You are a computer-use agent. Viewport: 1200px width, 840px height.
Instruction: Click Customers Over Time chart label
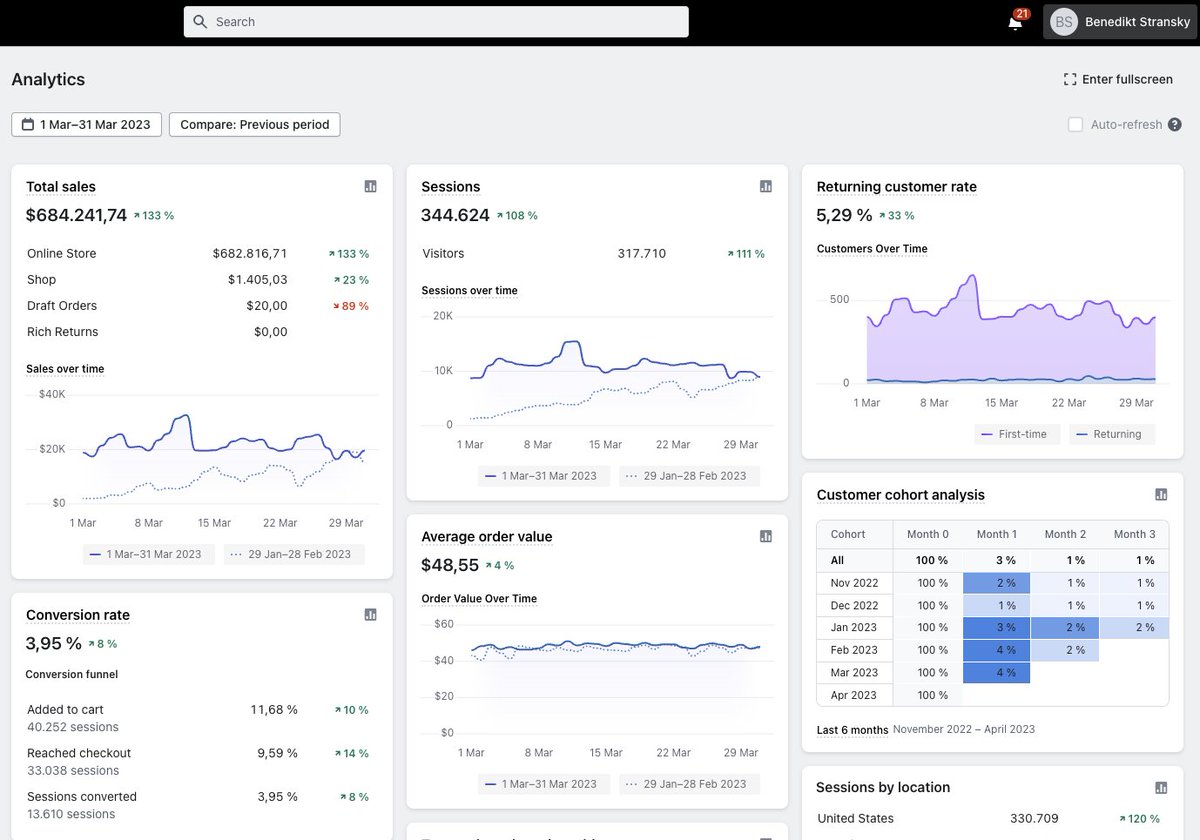click(872, 249)
